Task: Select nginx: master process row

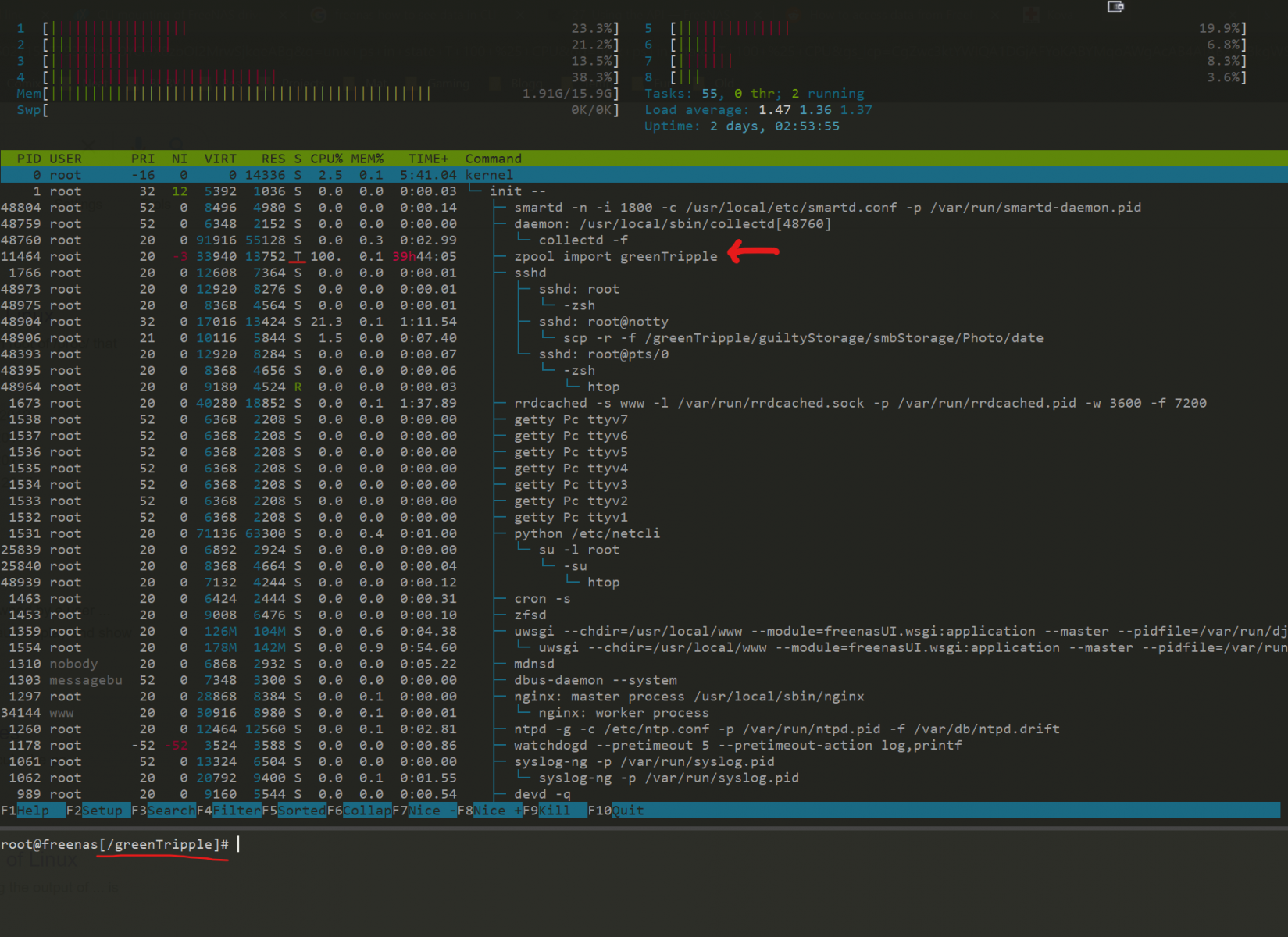Action: click(644, 697)
